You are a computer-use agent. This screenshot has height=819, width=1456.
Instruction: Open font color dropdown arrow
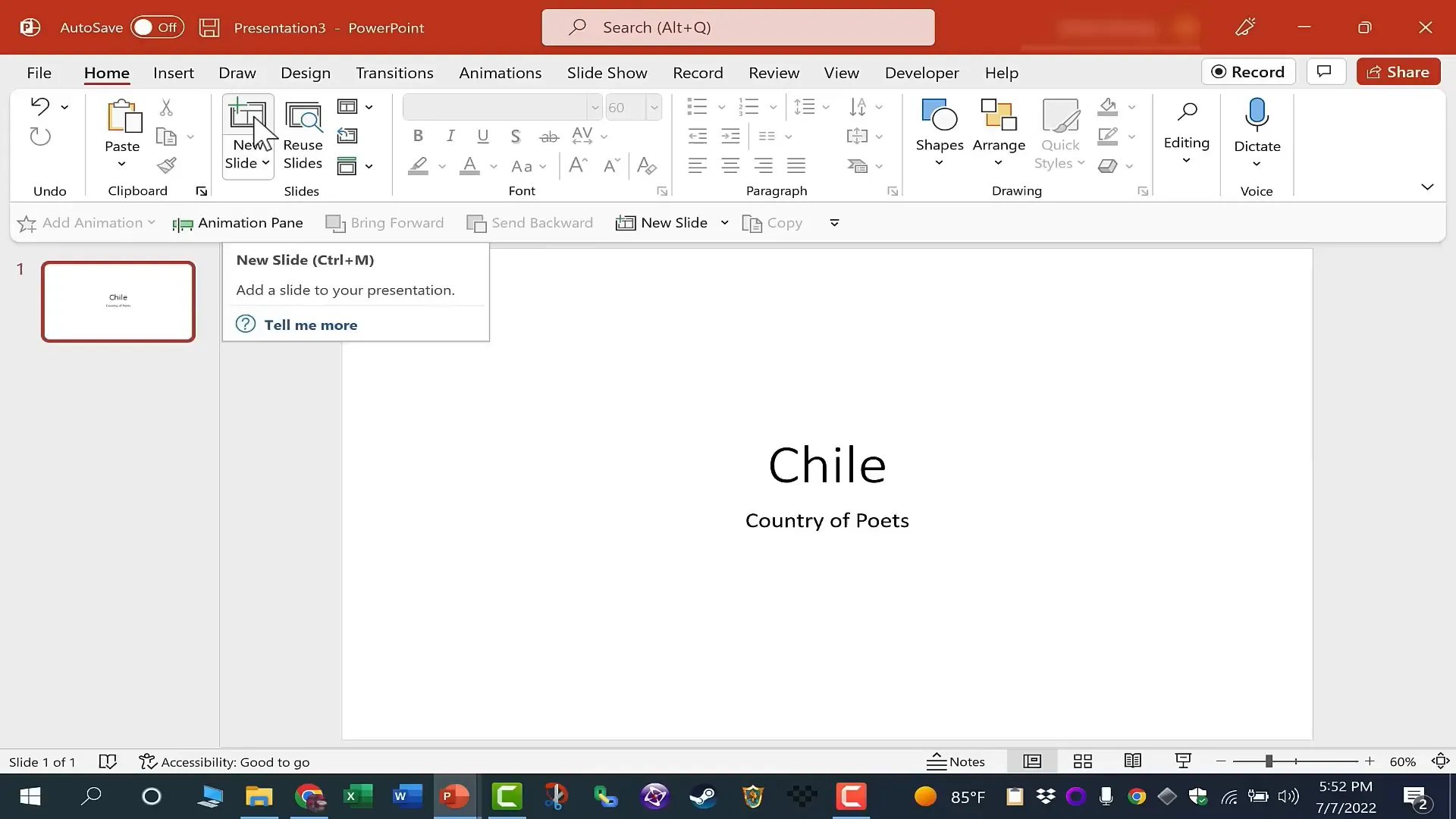pos(493,166)
